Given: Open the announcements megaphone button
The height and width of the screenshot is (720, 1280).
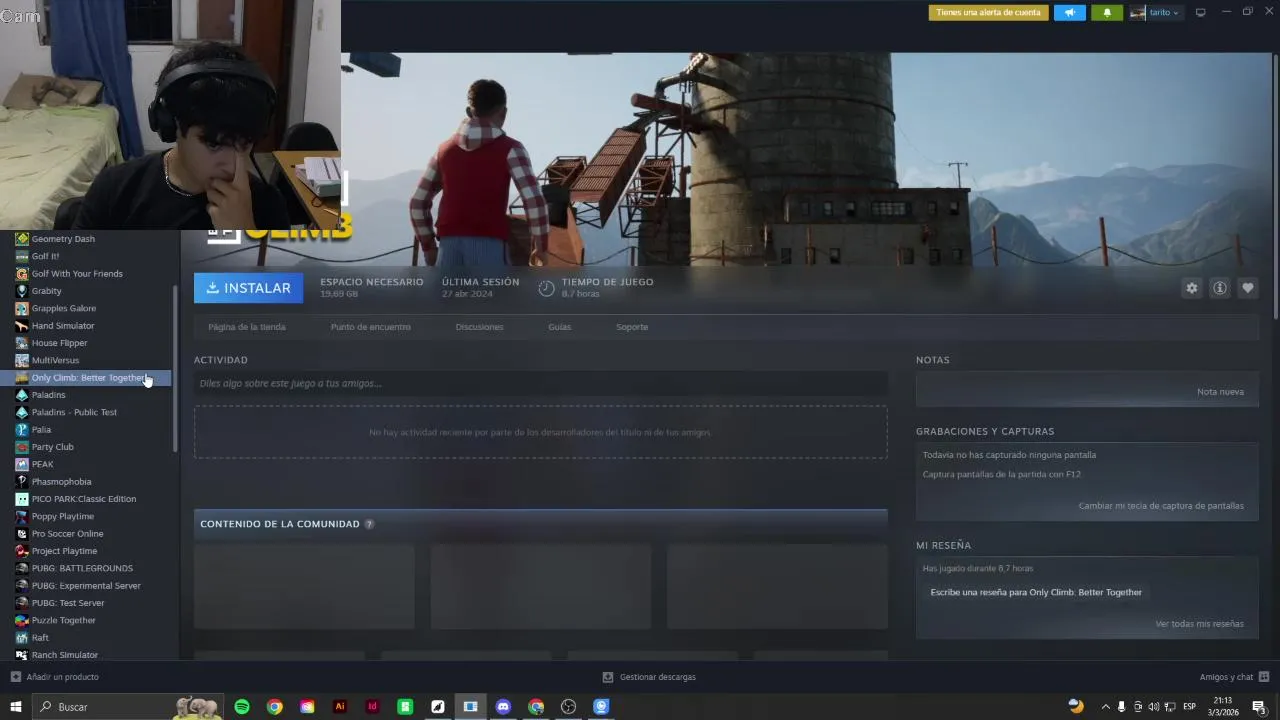Looking at the screenshot, I should click(1069, 13).
